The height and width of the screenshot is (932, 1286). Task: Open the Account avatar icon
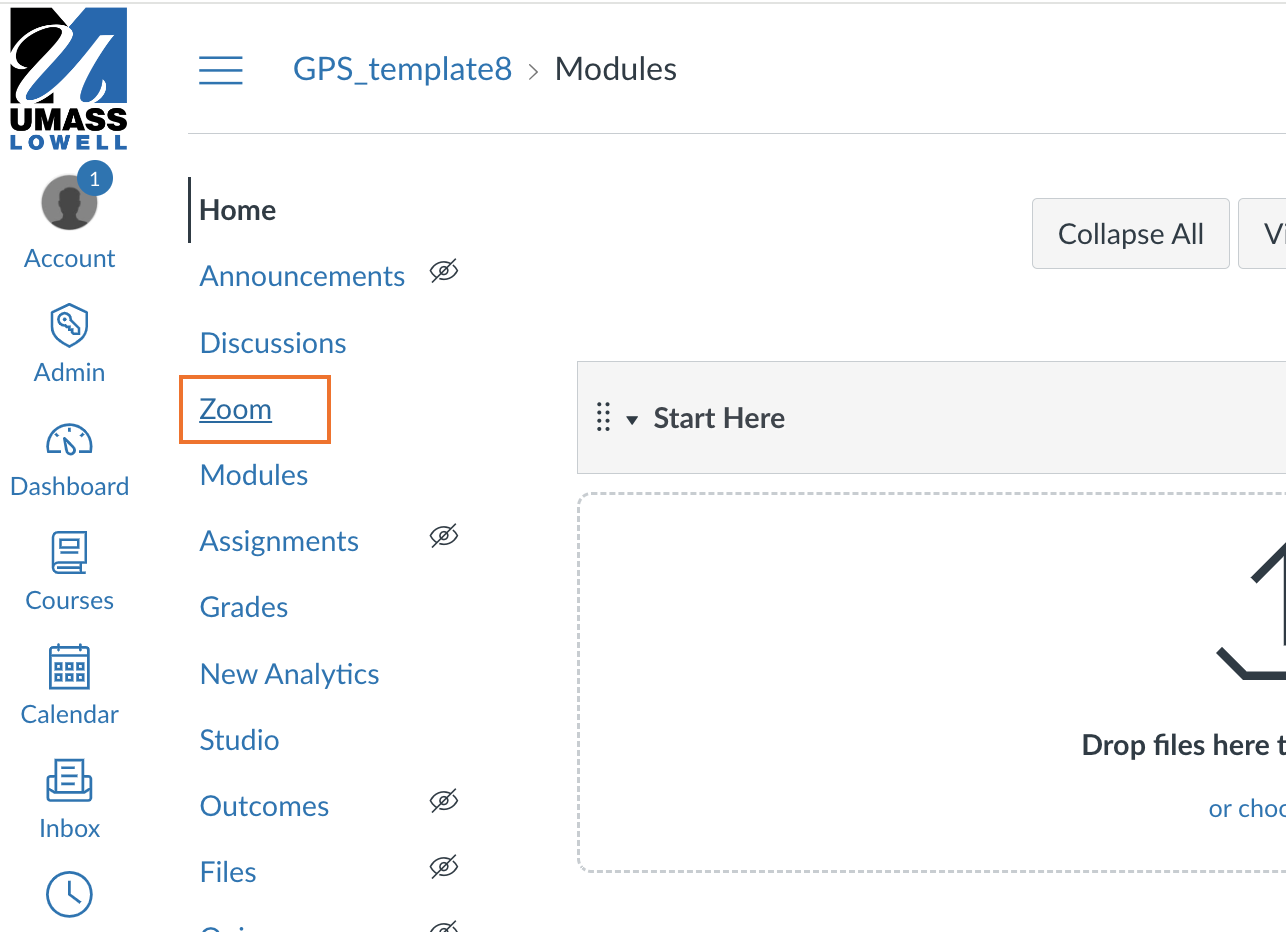69,203
